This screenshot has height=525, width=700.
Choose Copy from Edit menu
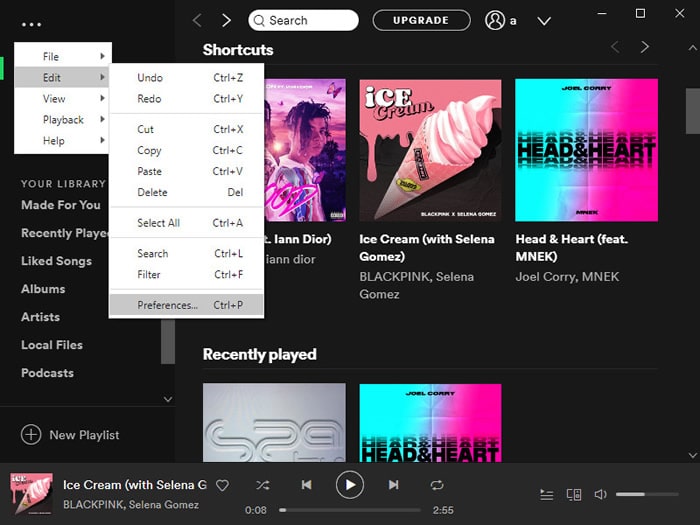(x=187, y=150)
